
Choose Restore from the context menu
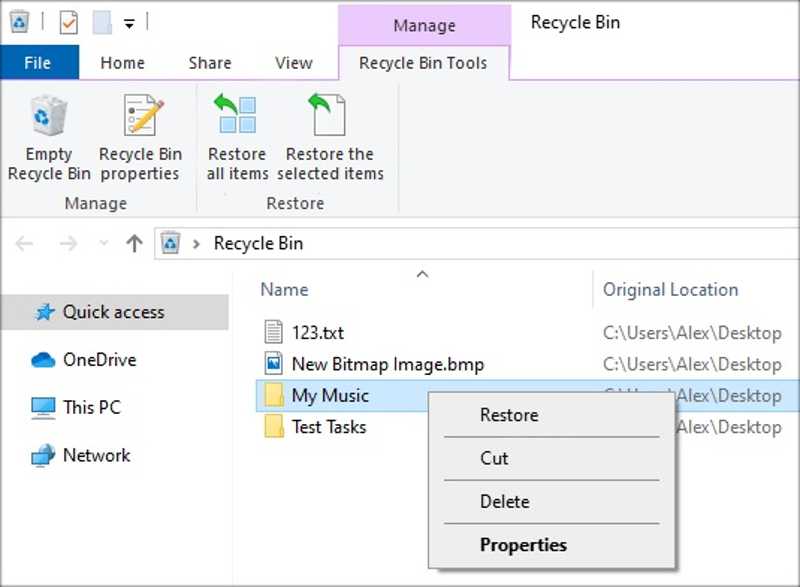point(552,415)
